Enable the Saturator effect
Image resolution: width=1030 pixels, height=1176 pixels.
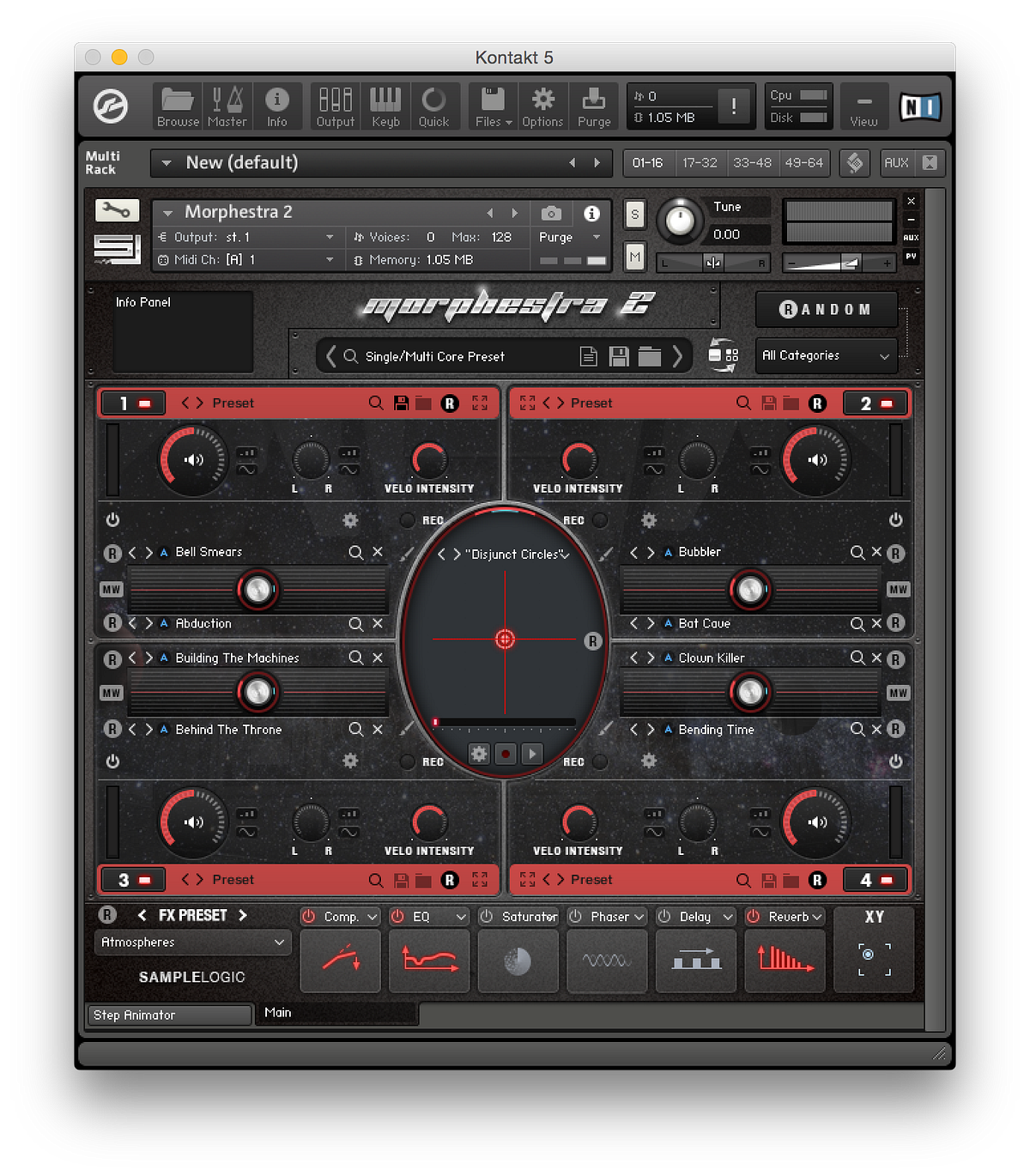(487, 917)
